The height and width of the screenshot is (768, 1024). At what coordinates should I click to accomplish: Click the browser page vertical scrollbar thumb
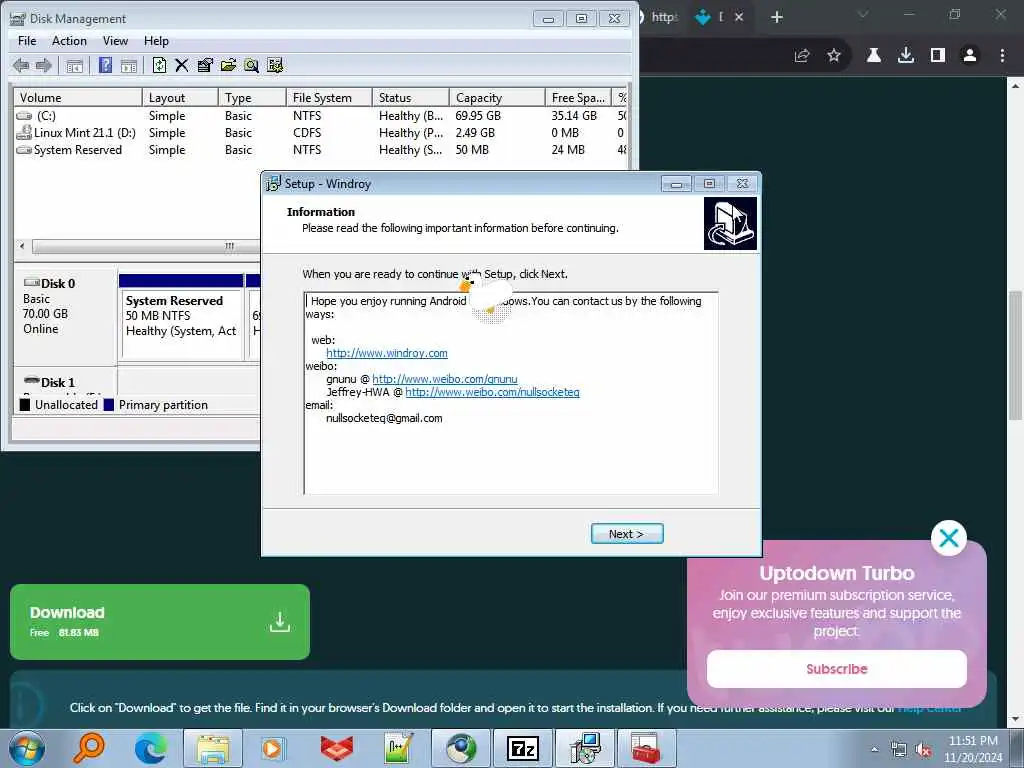click(1015, 355)
